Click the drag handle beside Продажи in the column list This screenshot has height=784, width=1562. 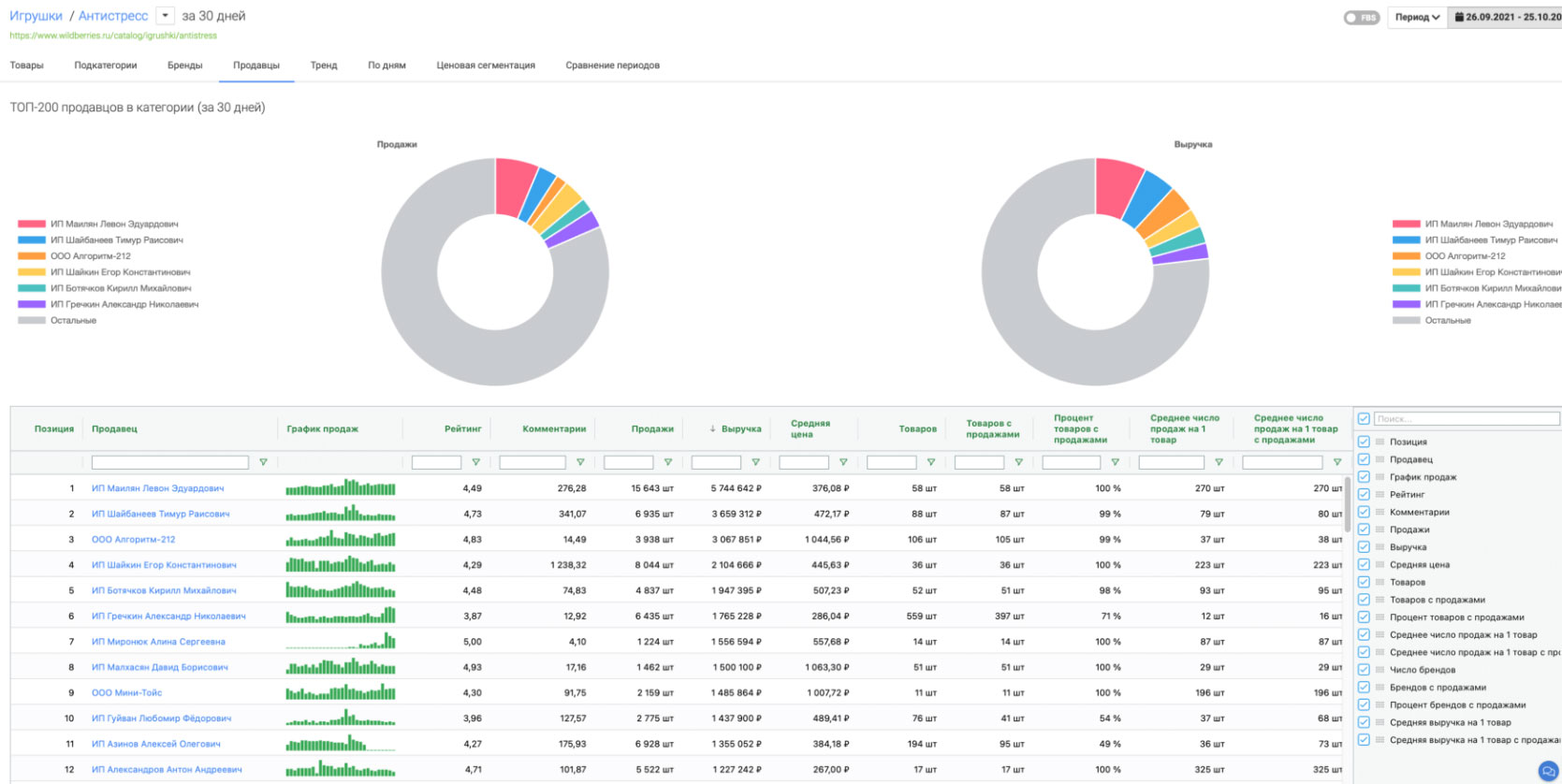(x=1380, y=530)
